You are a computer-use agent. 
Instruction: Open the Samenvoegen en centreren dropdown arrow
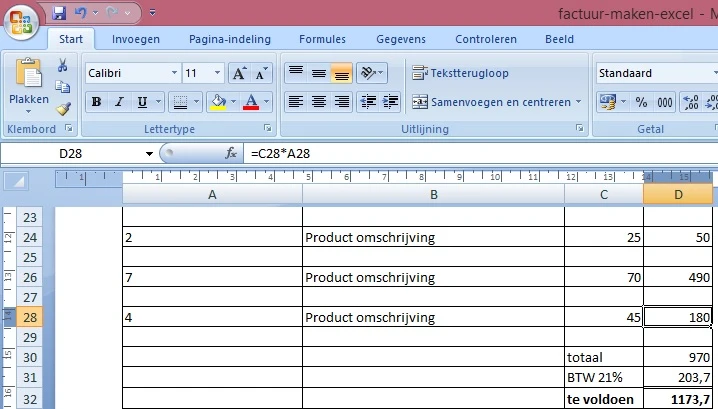pyautogui.click(x=578, y=102)
